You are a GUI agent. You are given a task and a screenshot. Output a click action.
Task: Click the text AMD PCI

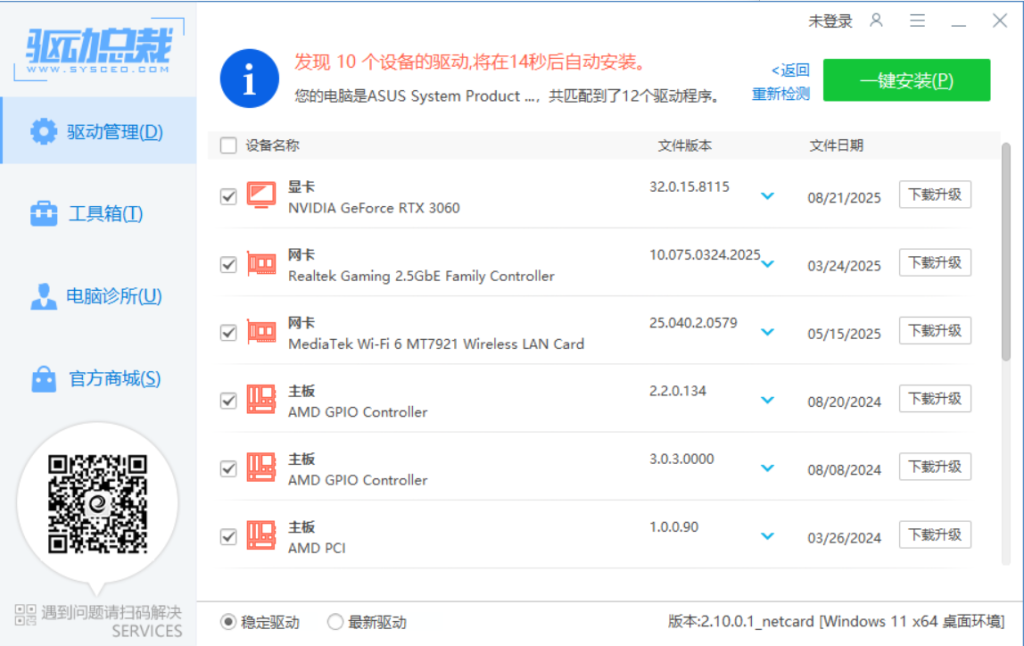tap(317, 548)
